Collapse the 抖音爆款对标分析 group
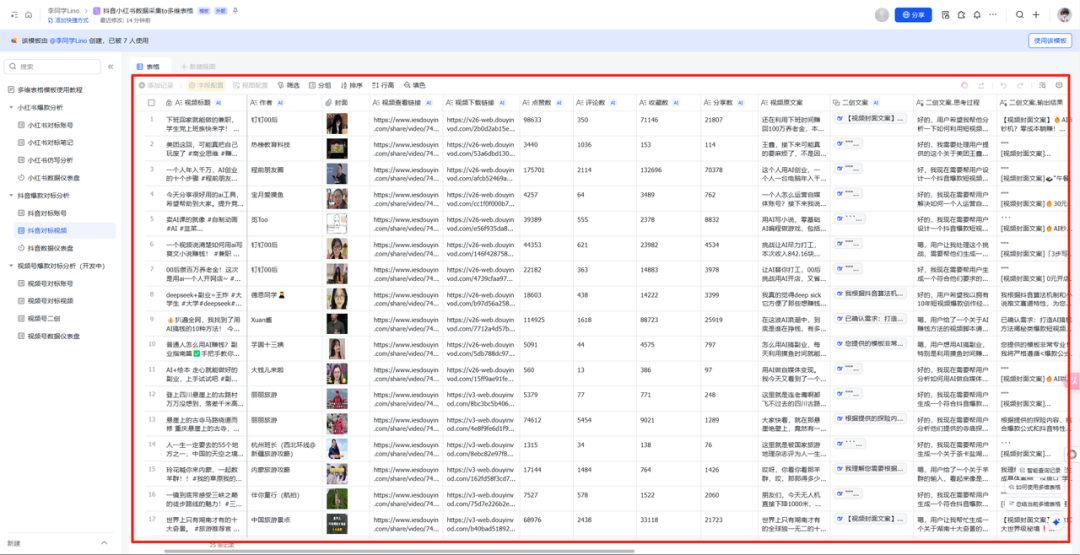This screenshot has width=1080, height=555. pos(11,195)
